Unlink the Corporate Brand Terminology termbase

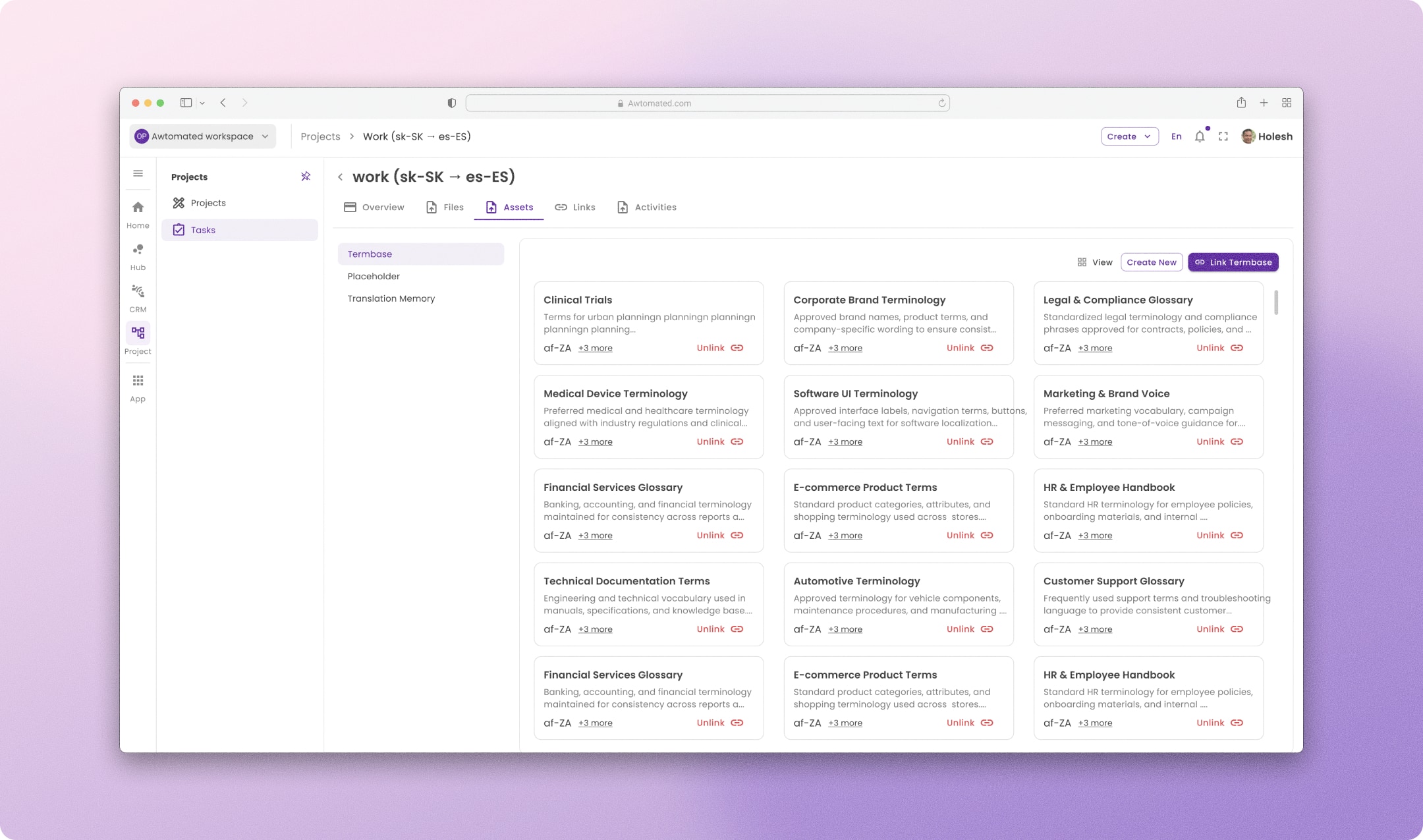pos(970,348)
